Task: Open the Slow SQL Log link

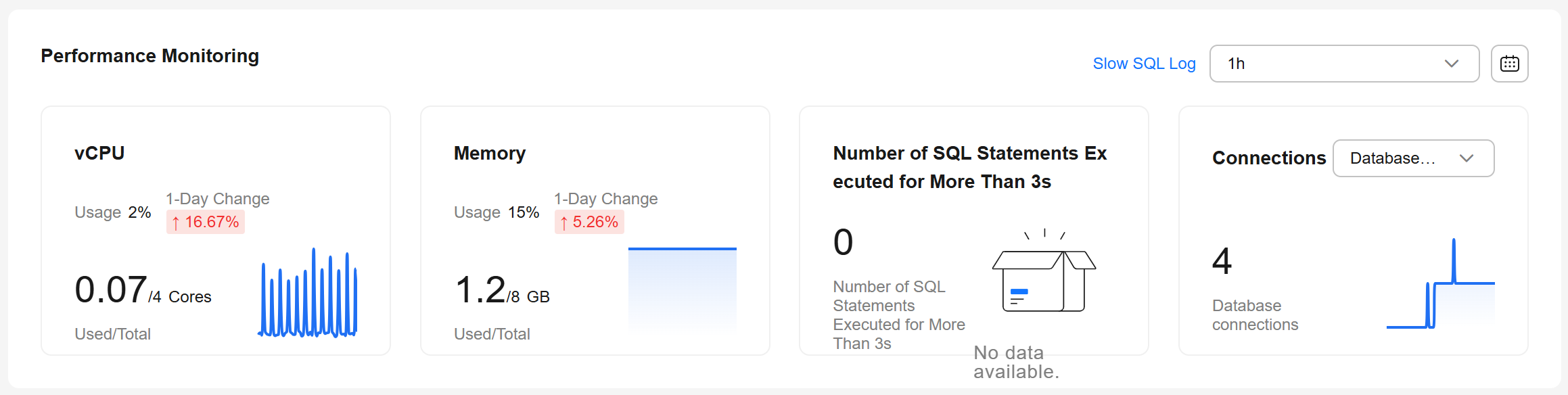Action: [1144, 64]
